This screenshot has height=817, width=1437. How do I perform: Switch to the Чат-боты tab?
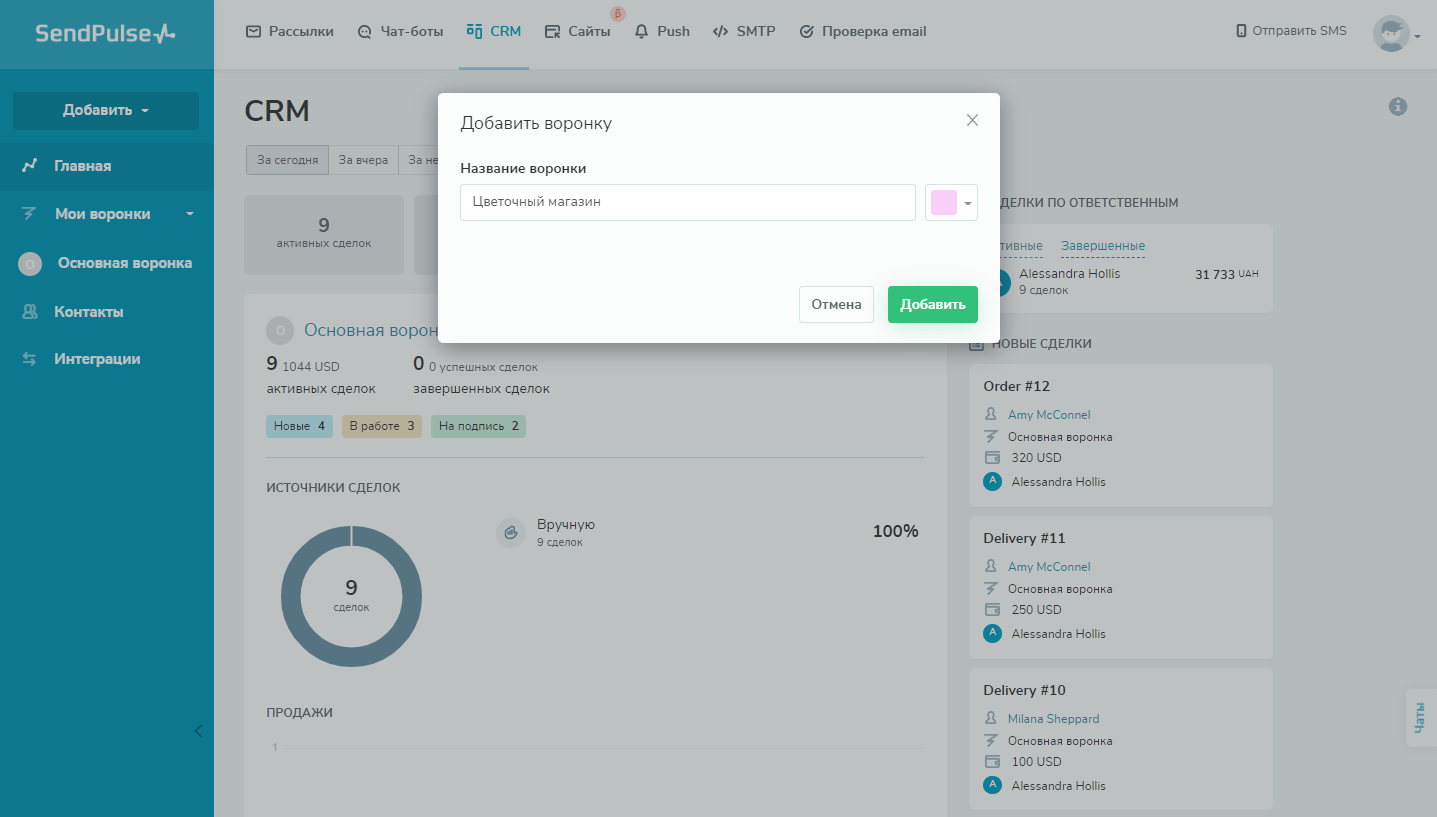click(400, 32)
